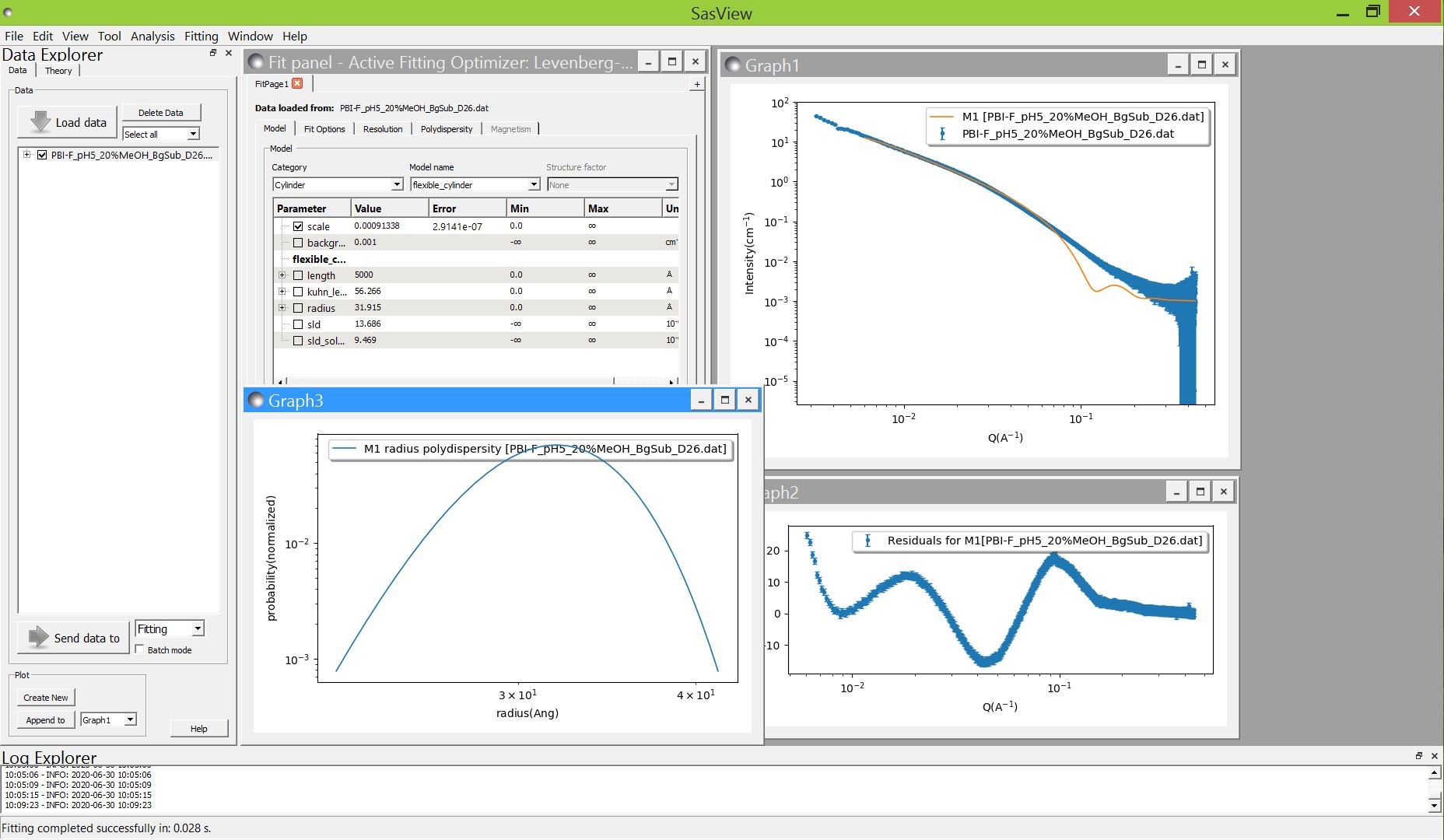
Task: Enable the radius parameter checkbox
Action: (298, 308)
